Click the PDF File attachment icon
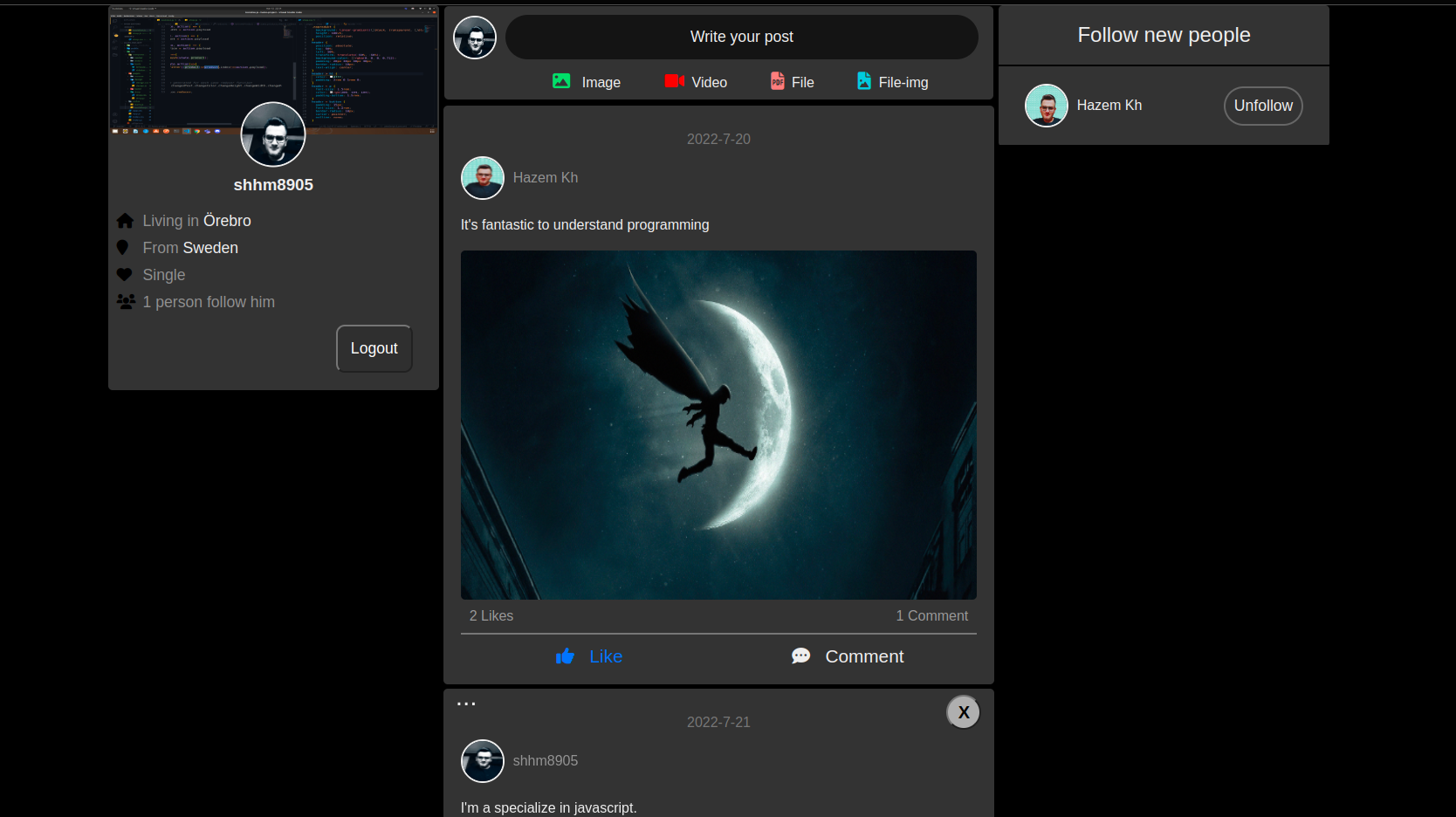This screenshot has height=817, width=1456. click(776, 81)
